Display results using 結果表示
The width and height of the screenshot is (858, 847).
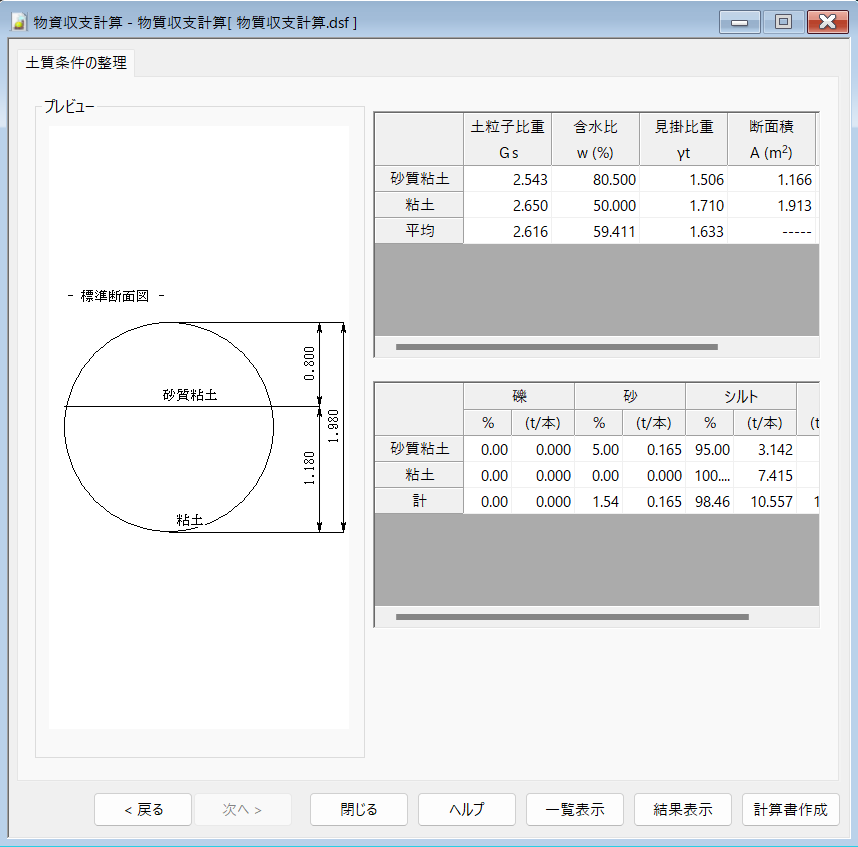tap(683, 810)
